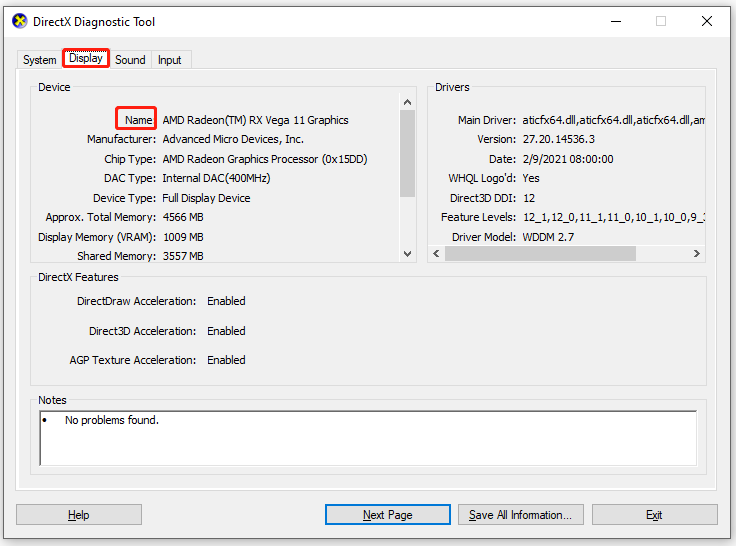Click the Notes text box

[x=368, y=438]
